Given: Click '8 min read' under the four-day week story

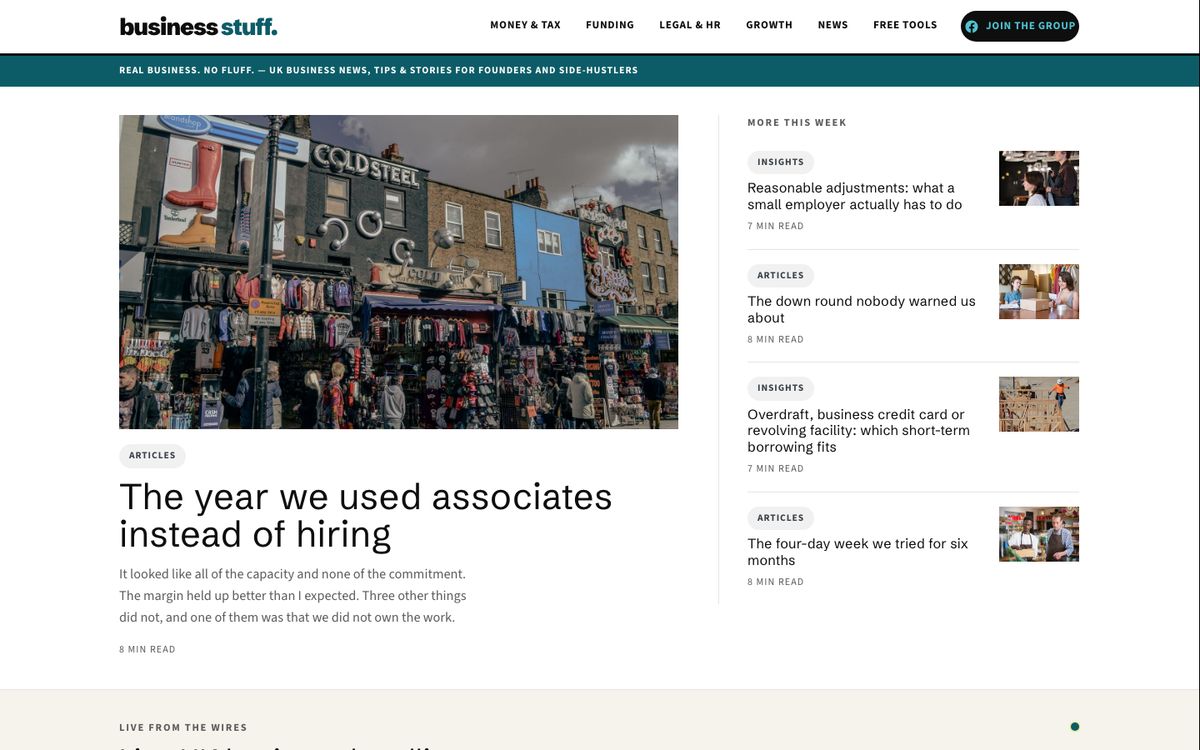Looking at the screenshot, I should (775, 582).
